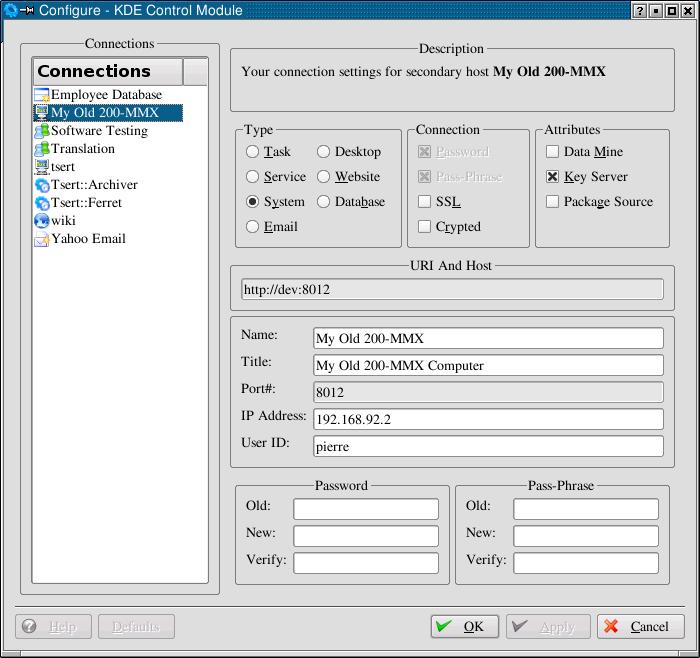700x658 pixels.
Task: Enable the SSL checkbox
Action: click(425, 202)
